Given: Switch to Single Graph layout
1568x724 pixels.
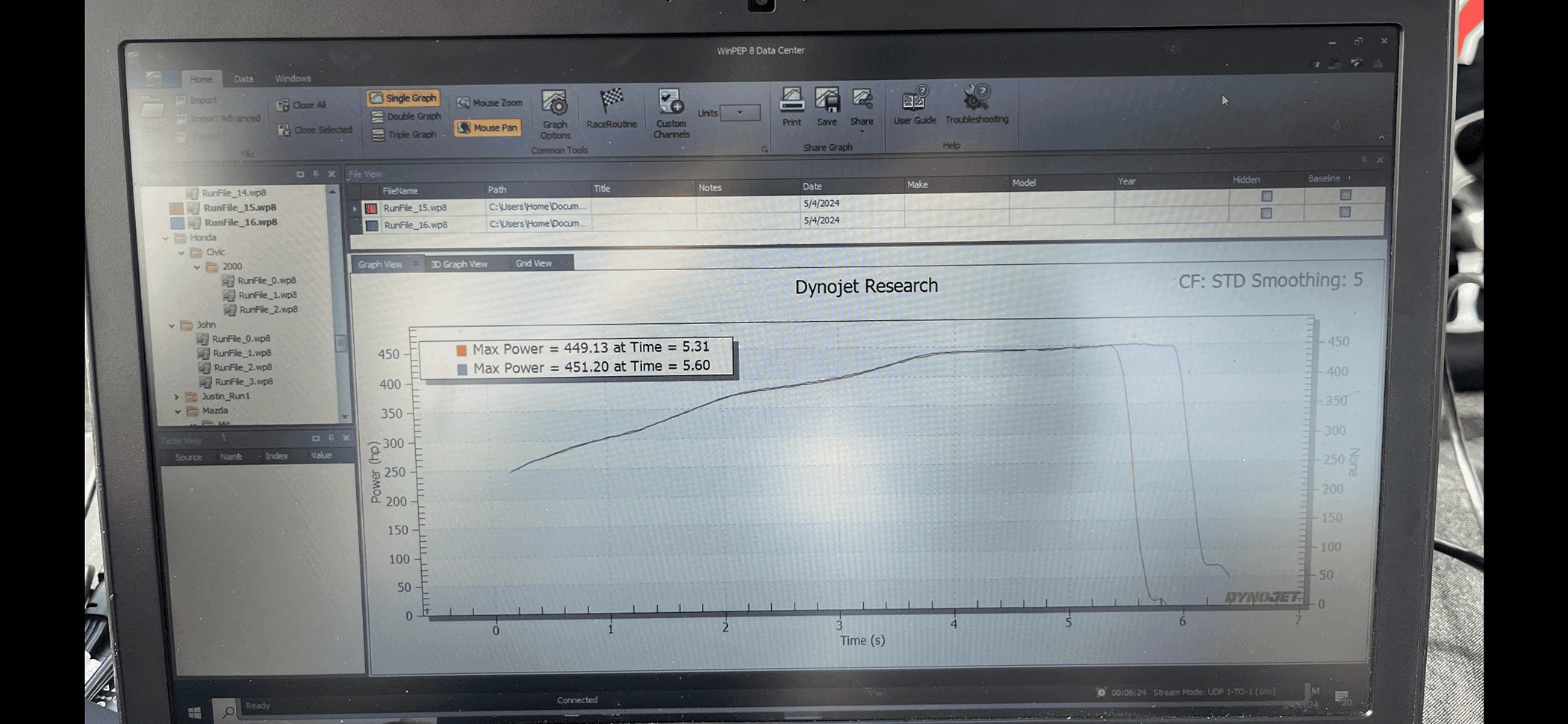Looking at the screenshot, I should (x=403, y=98).
